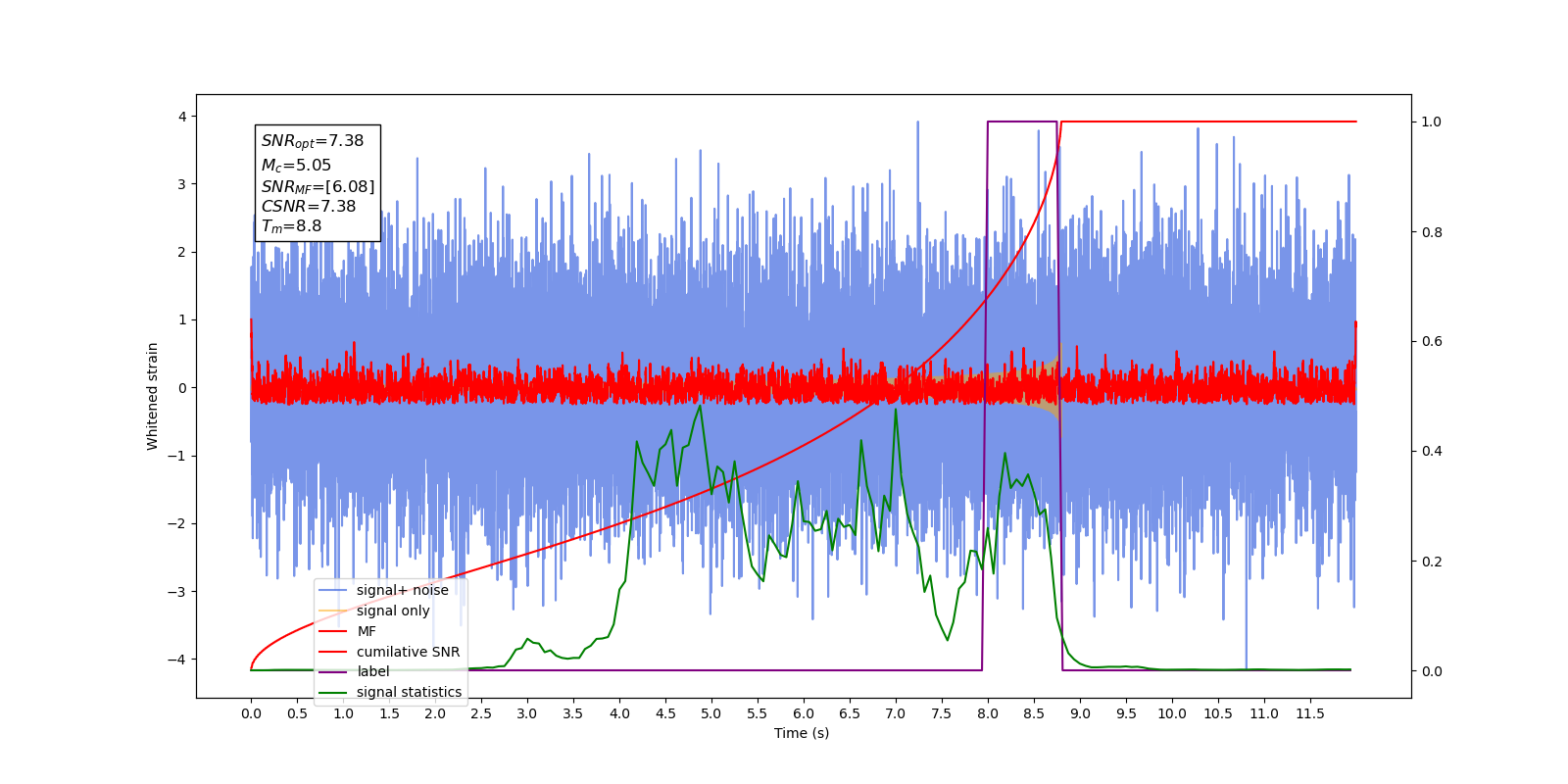Click x-axis tick label 9.5
Screen dimensions: 1568x784
[x=1126, y=713]
